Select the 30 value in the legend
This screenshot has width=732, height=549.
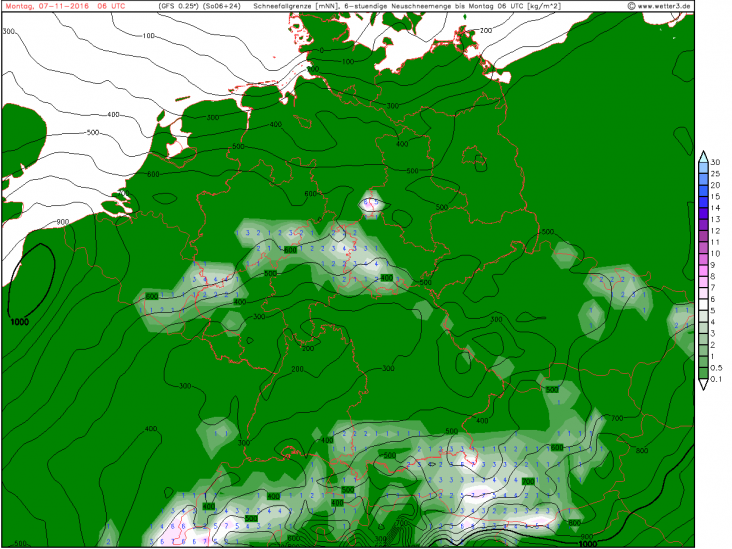pyautogui.click(x=717, y=164)
